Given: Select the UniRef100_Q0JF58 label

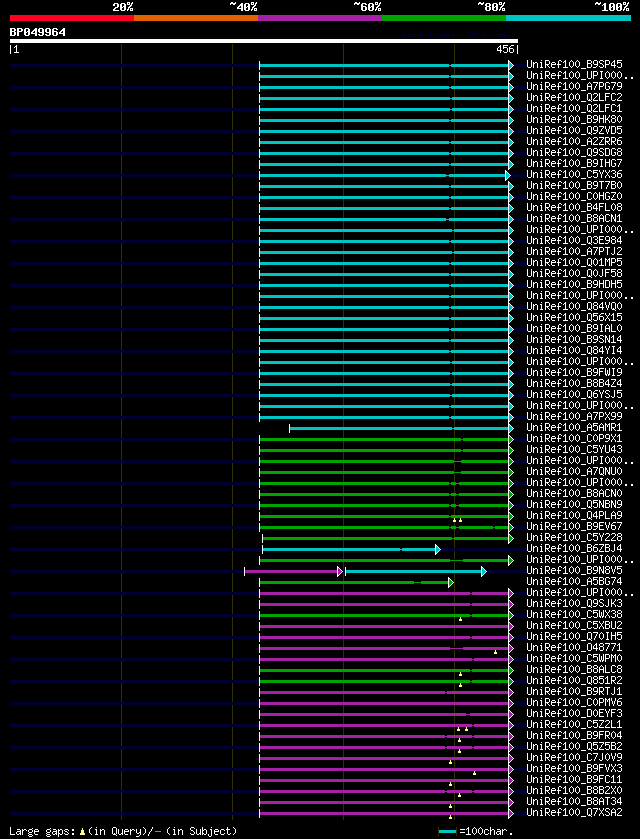Looking at the screenshot, I should 574,273.
